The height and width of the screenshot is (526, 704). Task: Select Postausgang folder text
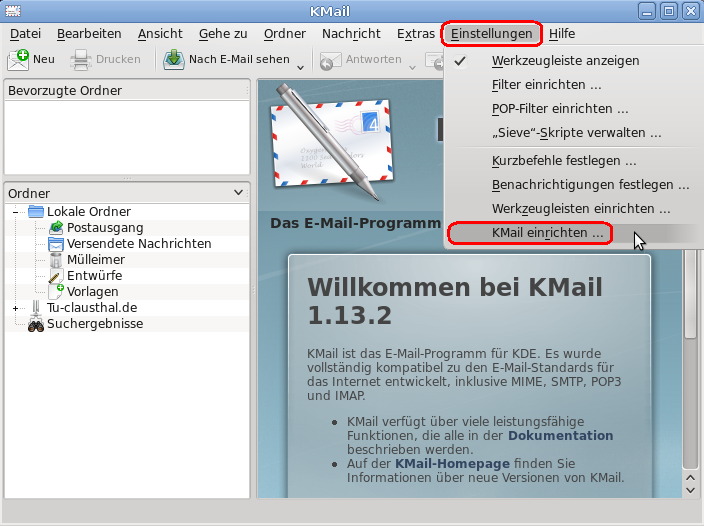pyautogui.click(x=105, y=228)
